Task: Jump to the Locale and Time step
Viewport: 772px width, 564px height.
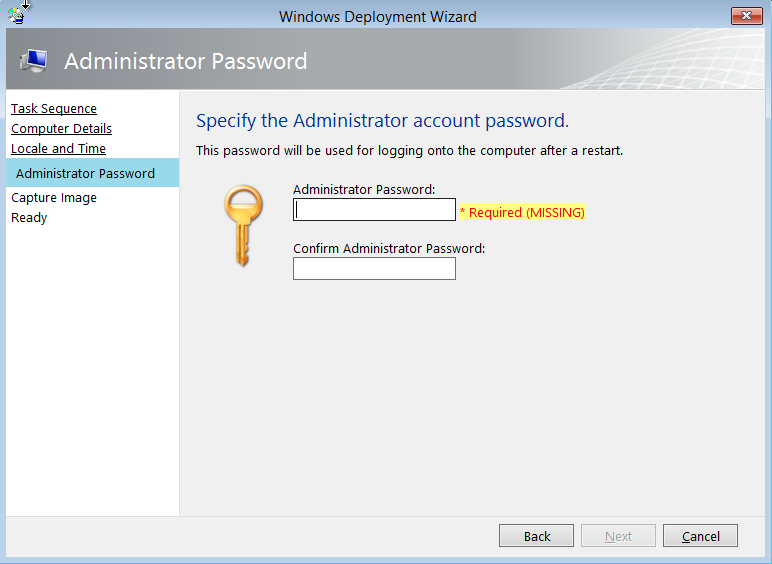Action: pyautogui.click(x=58, y=149)
